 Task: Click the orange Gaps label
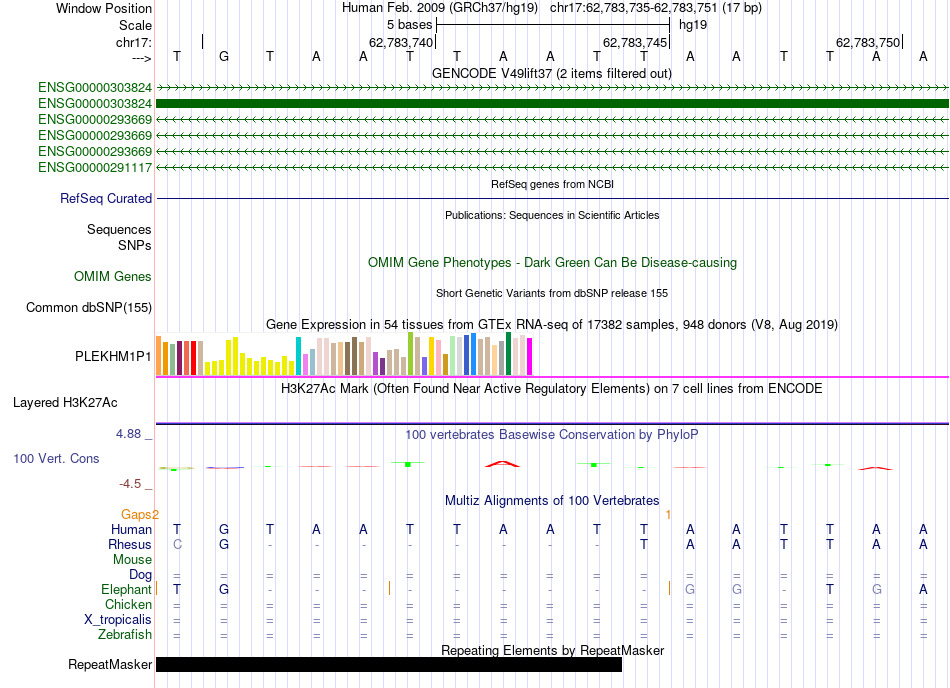pyautogui.click(x=136, y=514)
